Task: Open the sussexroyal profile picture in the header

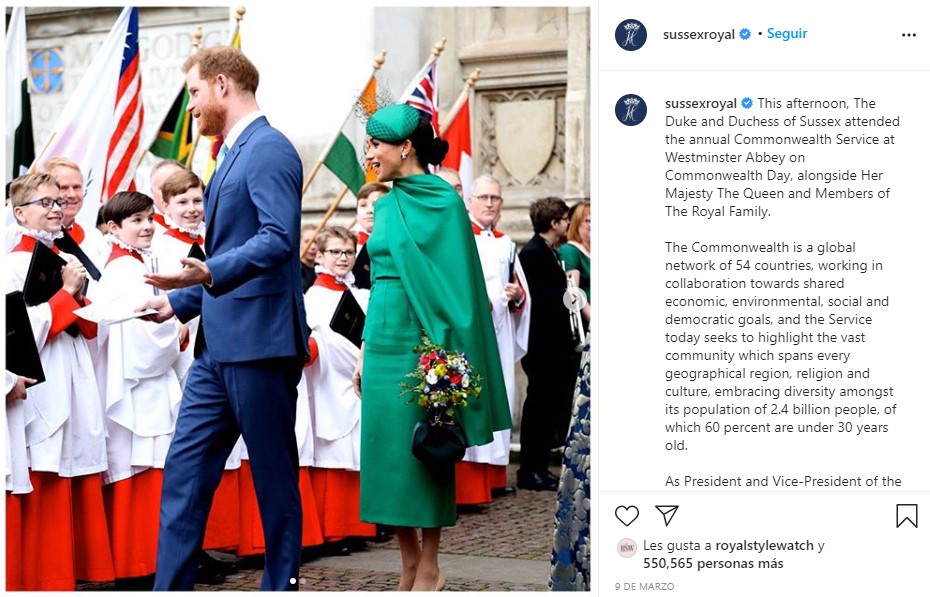Action: tap(630, 34)
